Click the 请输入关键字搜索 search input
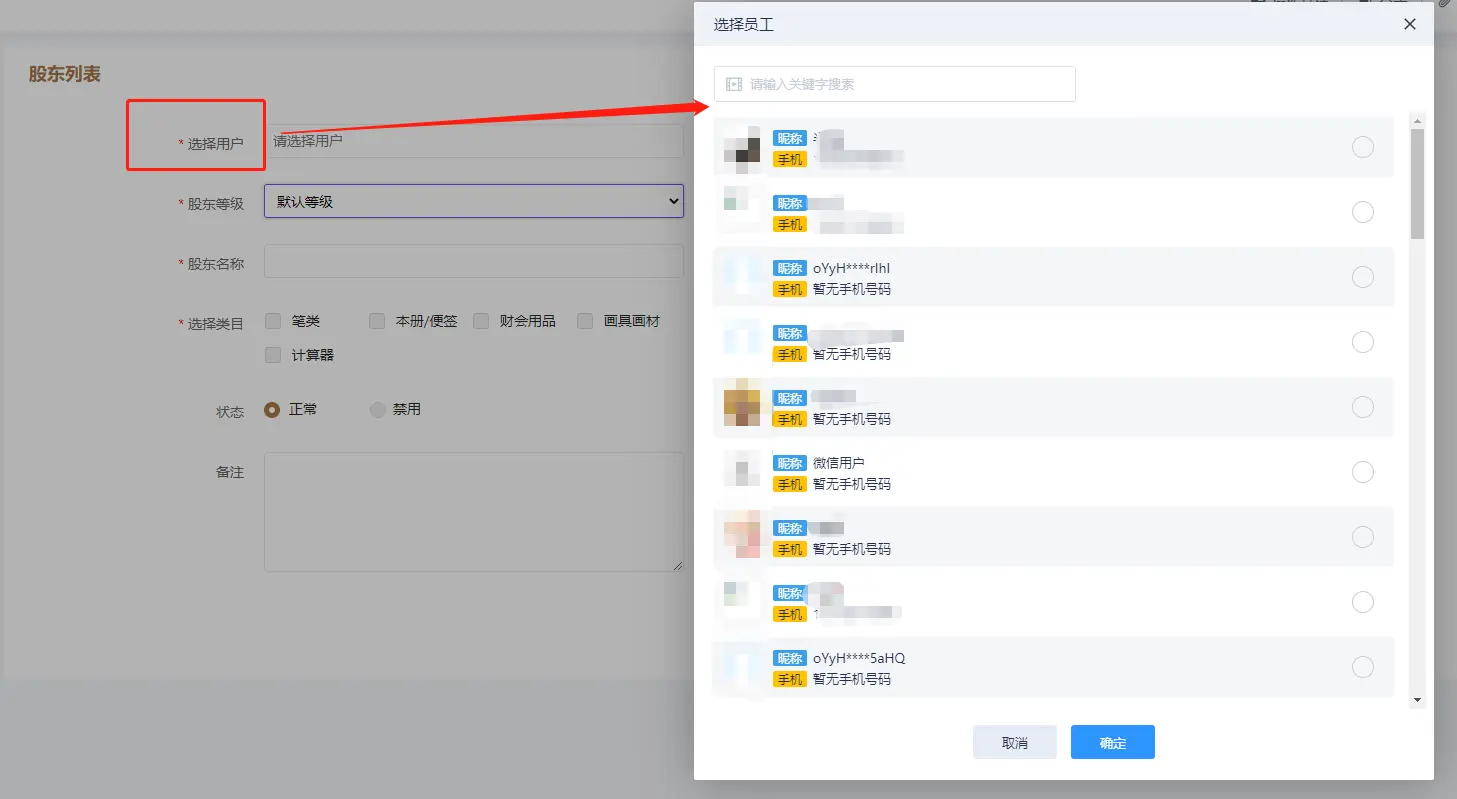This screenshot has width=1457, height=799. click(x=905, y=84)
